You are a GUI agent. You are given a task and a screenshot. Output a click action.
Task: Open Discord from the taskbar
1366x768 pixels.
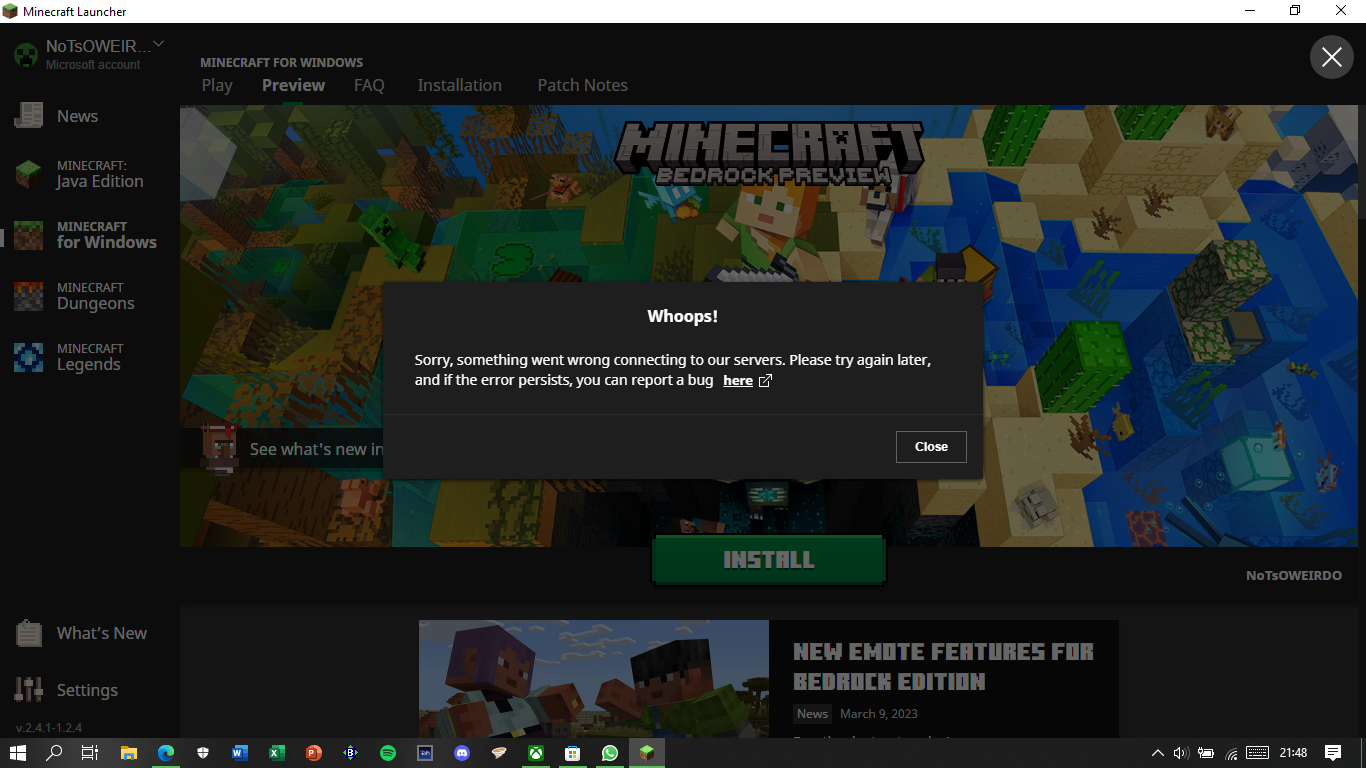[462, 753]
